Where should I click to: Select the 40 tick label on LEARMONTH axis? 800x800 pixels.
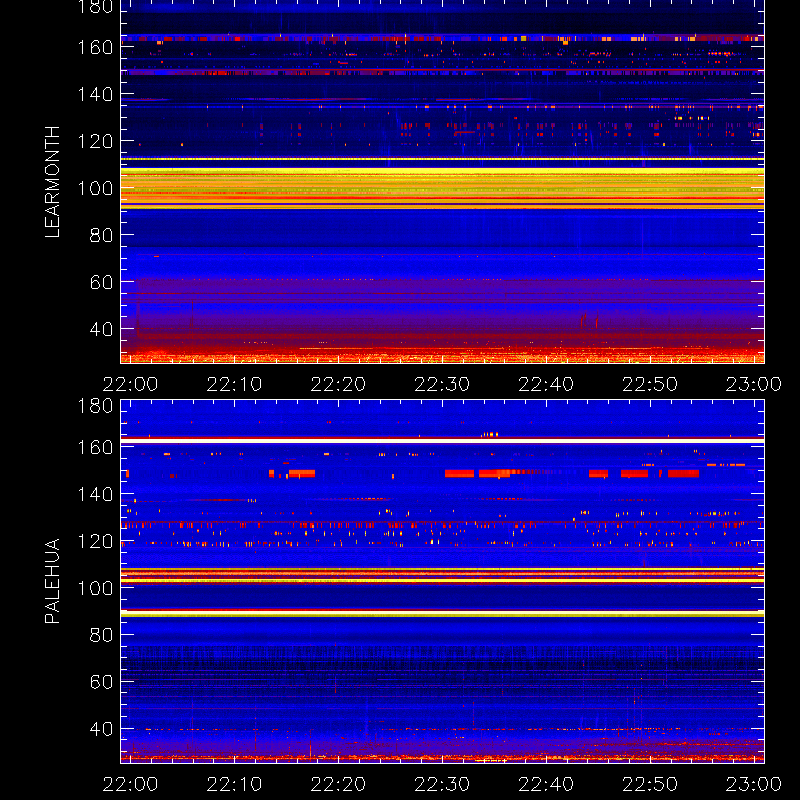101,330
